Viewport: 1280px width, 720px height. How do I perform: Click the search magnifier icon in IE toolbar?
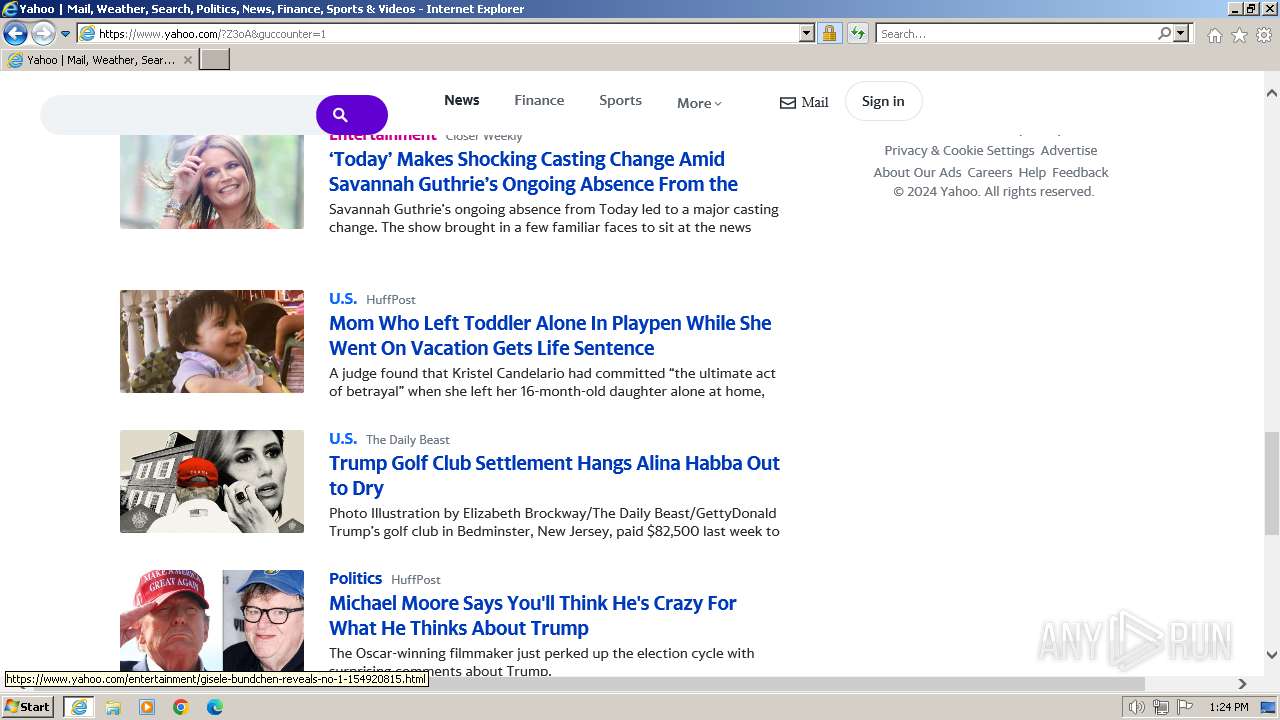coord(1164,34)
